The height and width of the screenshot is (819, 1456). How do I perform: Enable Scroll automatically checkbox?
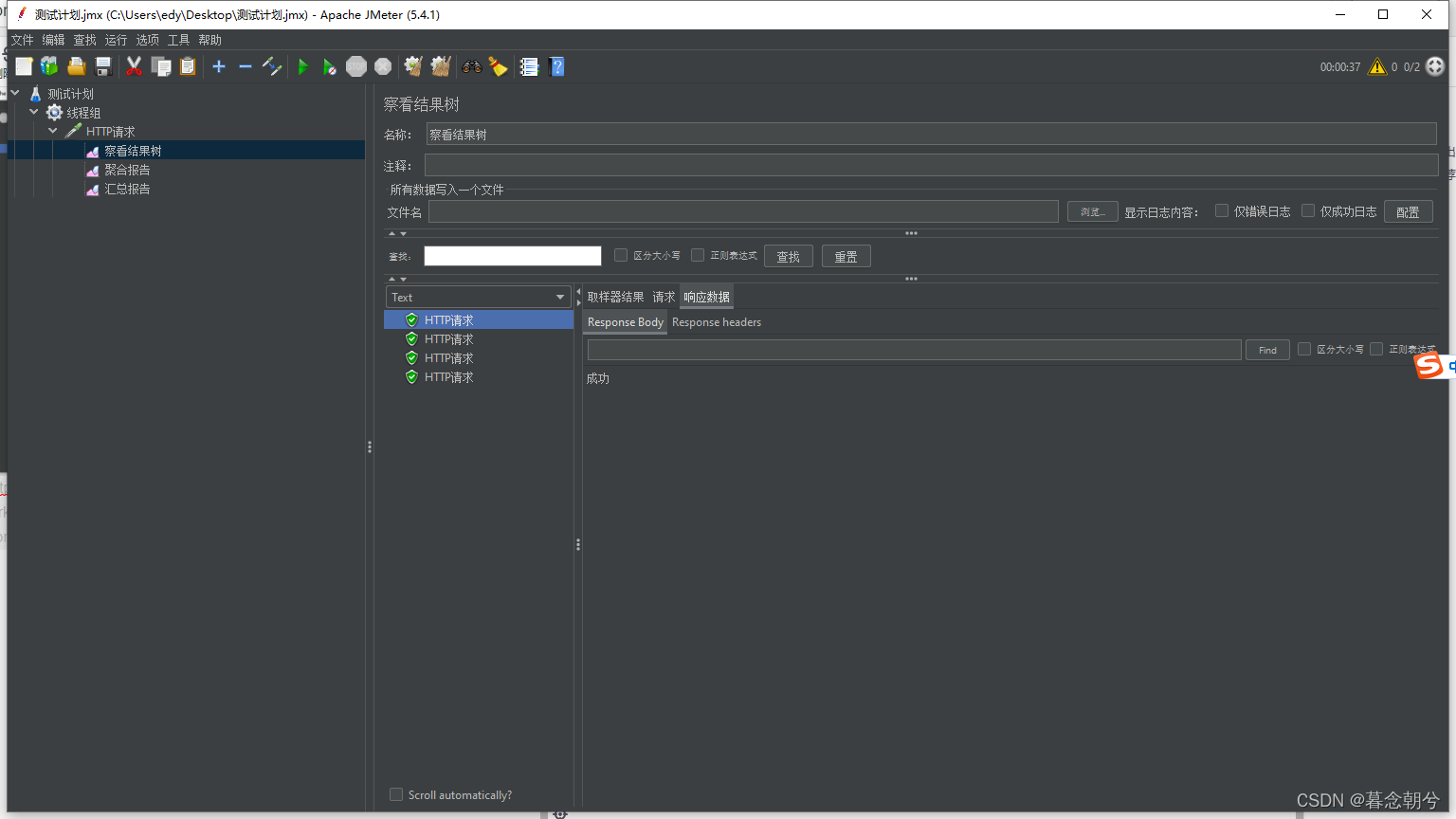tap(396, 794)
